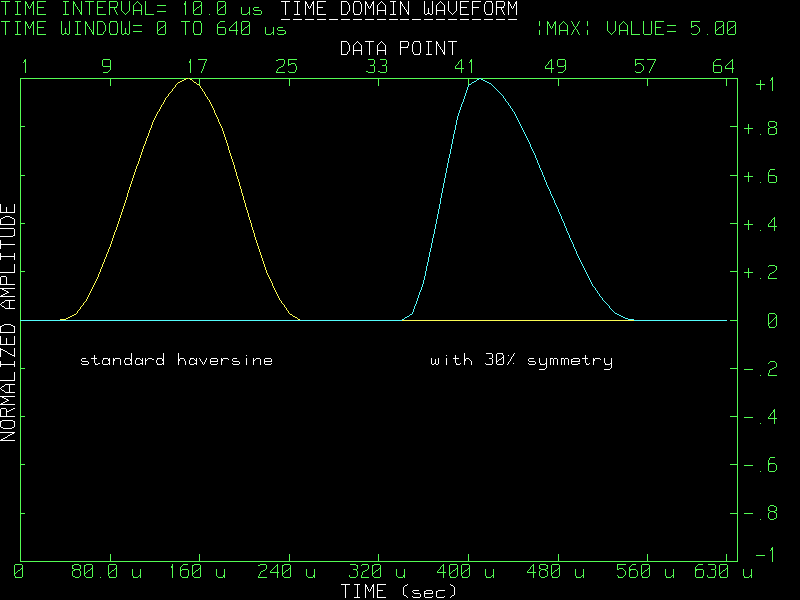Click data point label 1
Image resolution: width=800 pixels, height=600 pixels.
tap(24, 67)
